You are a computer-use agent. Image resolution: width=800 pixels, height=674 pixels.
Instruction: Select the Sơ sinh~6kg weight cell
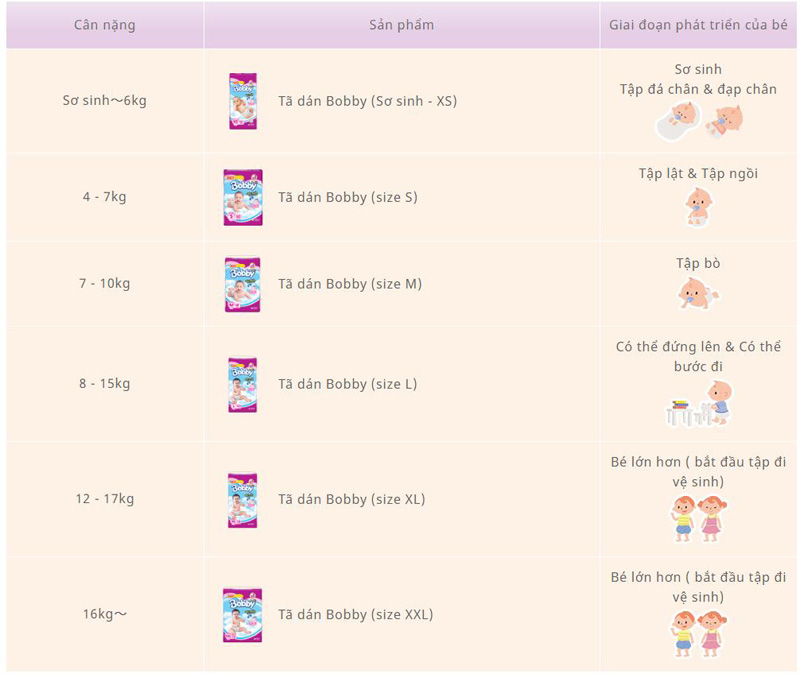click(x=105, y=101)
